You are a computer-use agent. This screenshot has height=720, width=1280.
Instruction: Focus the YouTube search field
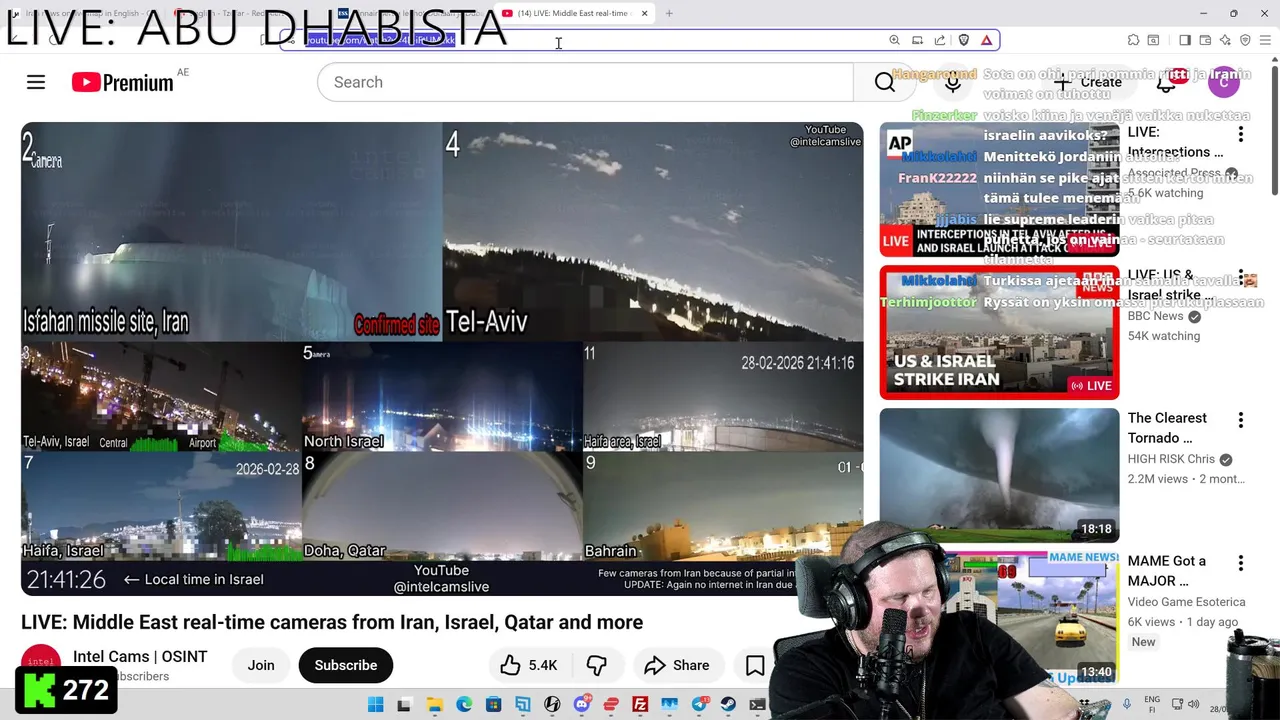click(586, 82)
